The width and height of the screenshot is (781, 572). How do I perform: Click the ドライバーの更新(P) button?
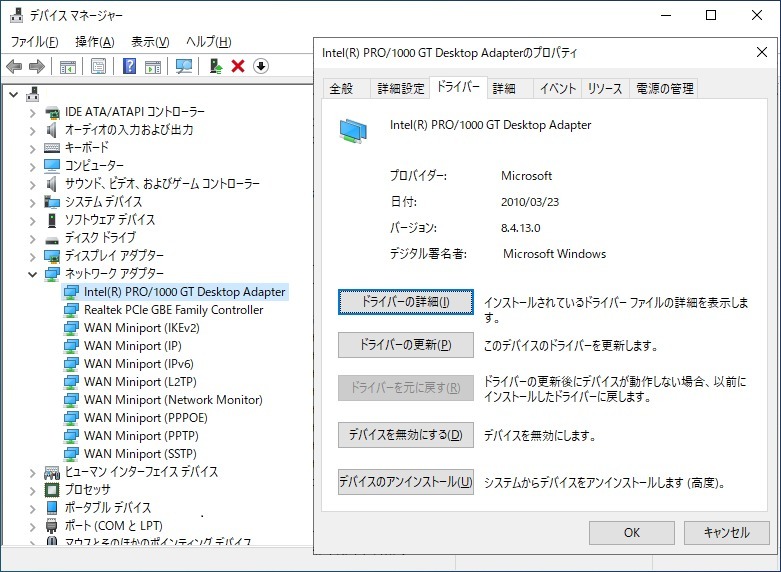[405, 345]
